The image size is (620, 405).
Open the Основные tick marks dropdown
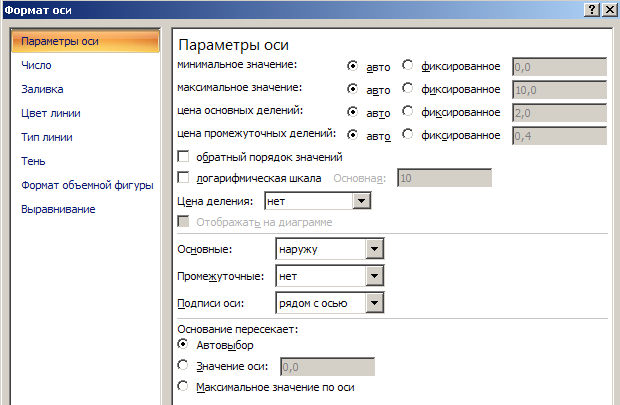(x=374, y=249)
